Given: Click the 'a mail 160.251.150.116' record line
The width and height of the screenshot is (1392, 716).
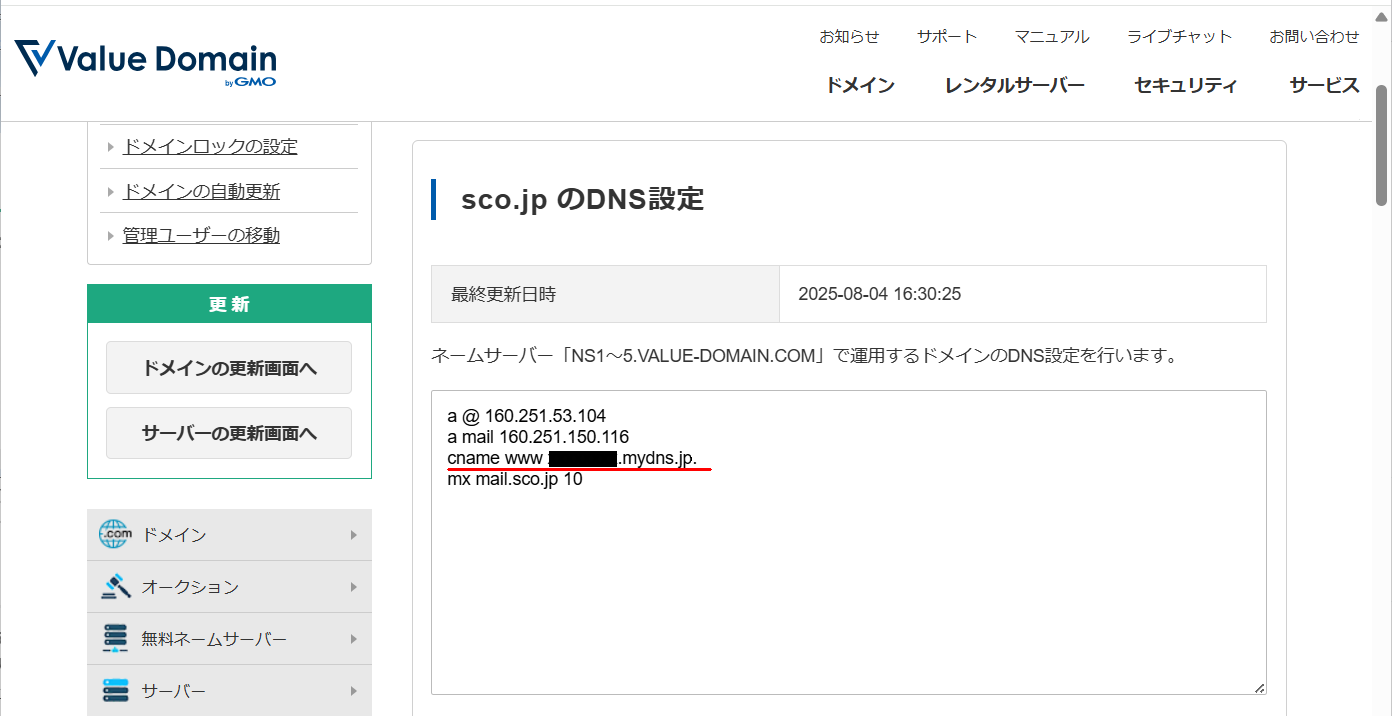Looking at the screenshot, I should [538, 437].
